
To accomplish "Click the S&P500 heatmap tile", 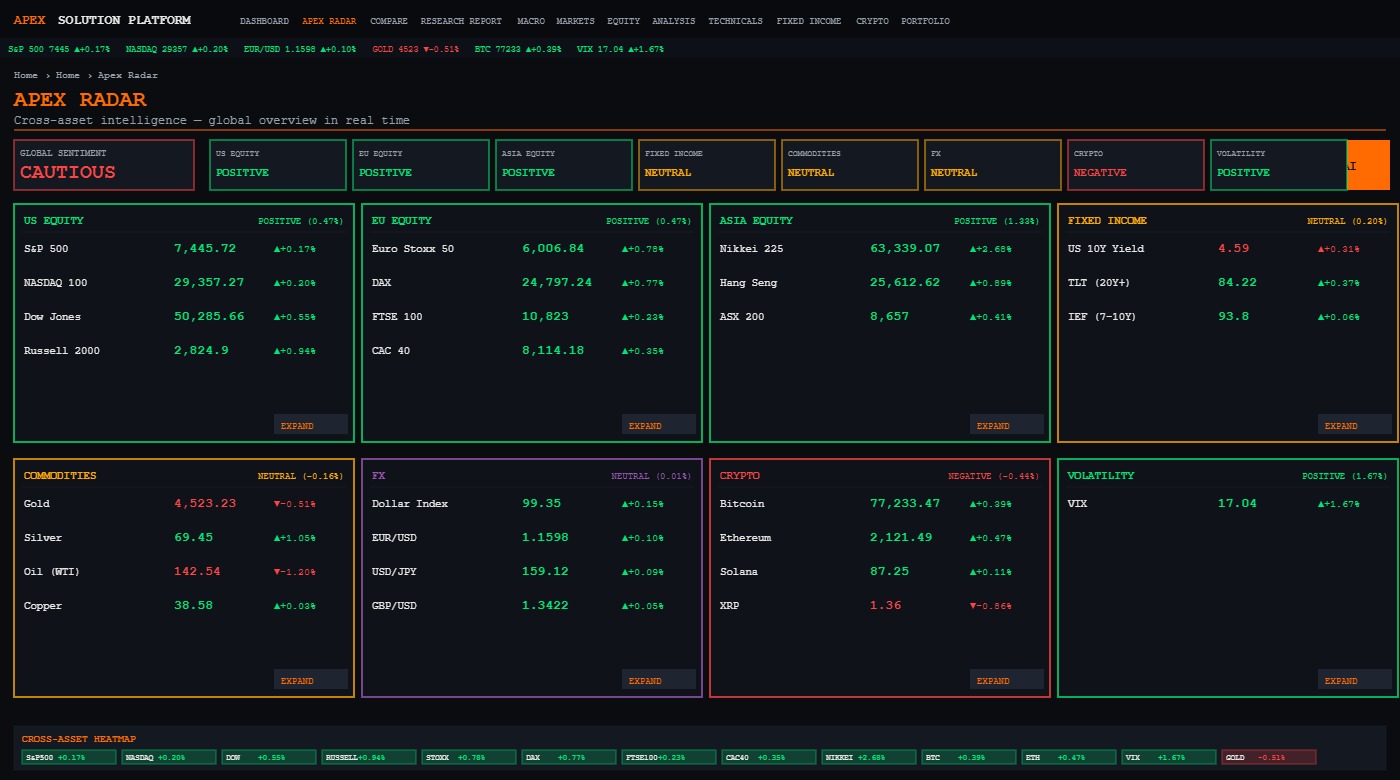I will point(69,757).
